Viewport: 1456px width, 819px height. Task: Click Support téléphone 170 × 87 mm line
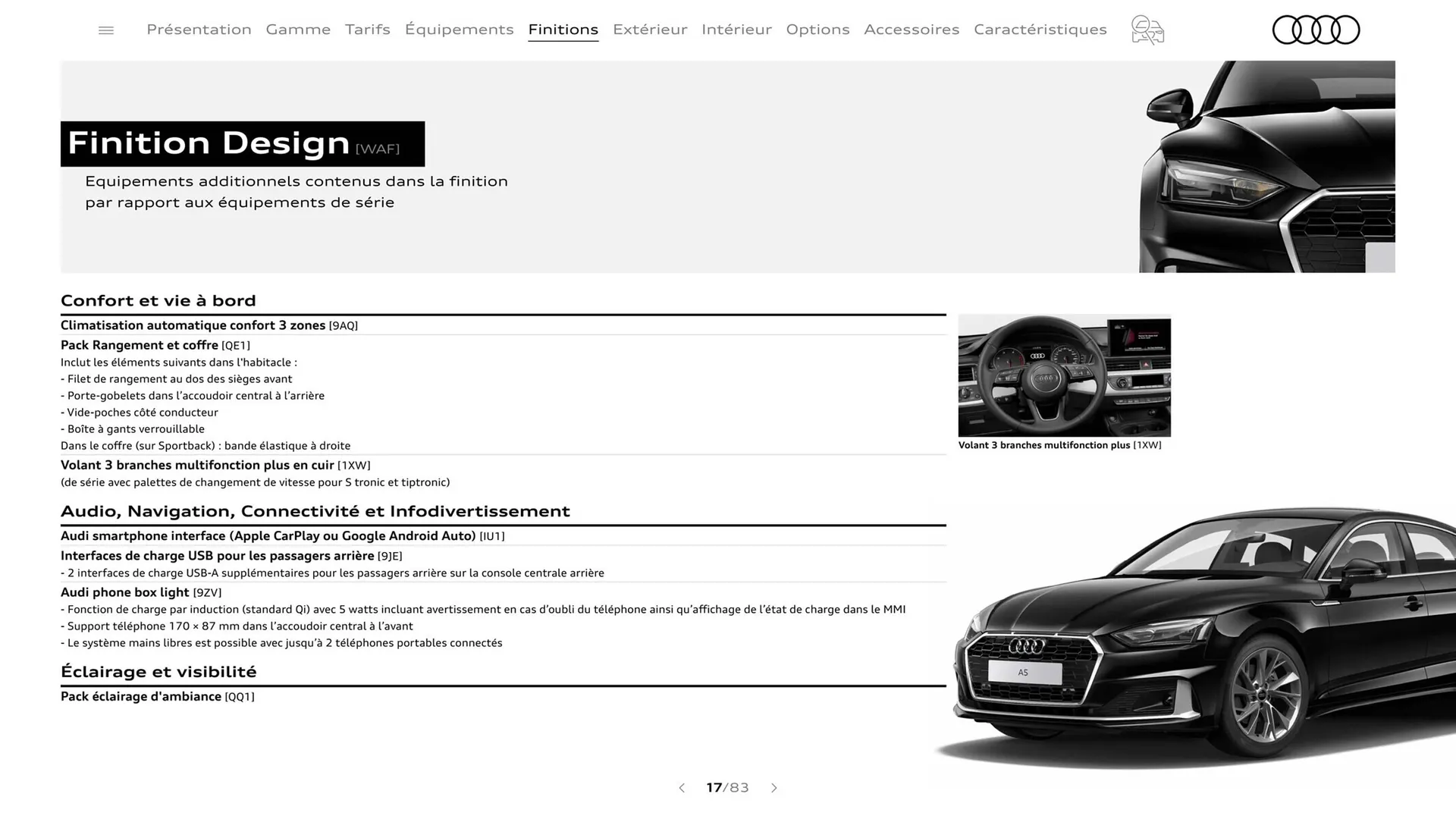tap(237, 626)
